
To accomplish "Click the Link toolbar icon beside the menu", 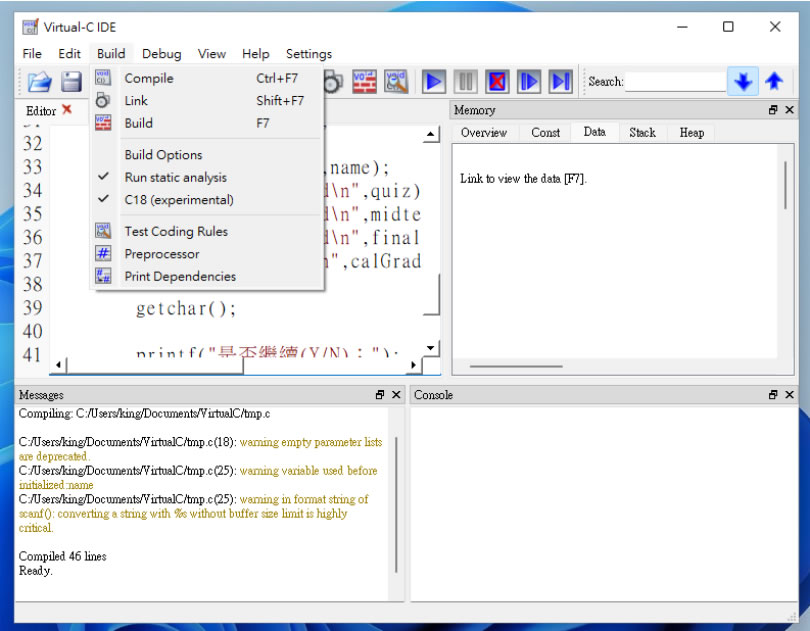I will tap(333, 82).
